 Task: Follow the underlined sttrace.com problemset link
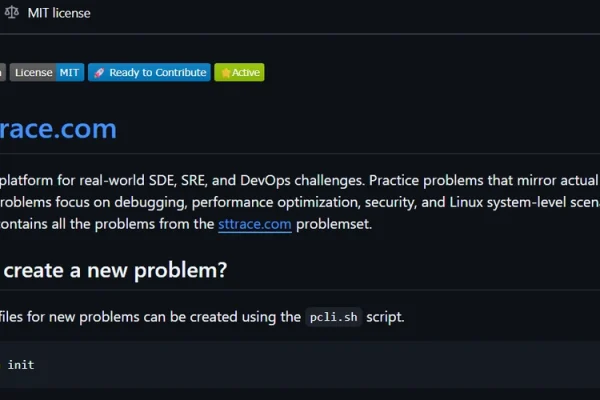click(x=255, y=224)
